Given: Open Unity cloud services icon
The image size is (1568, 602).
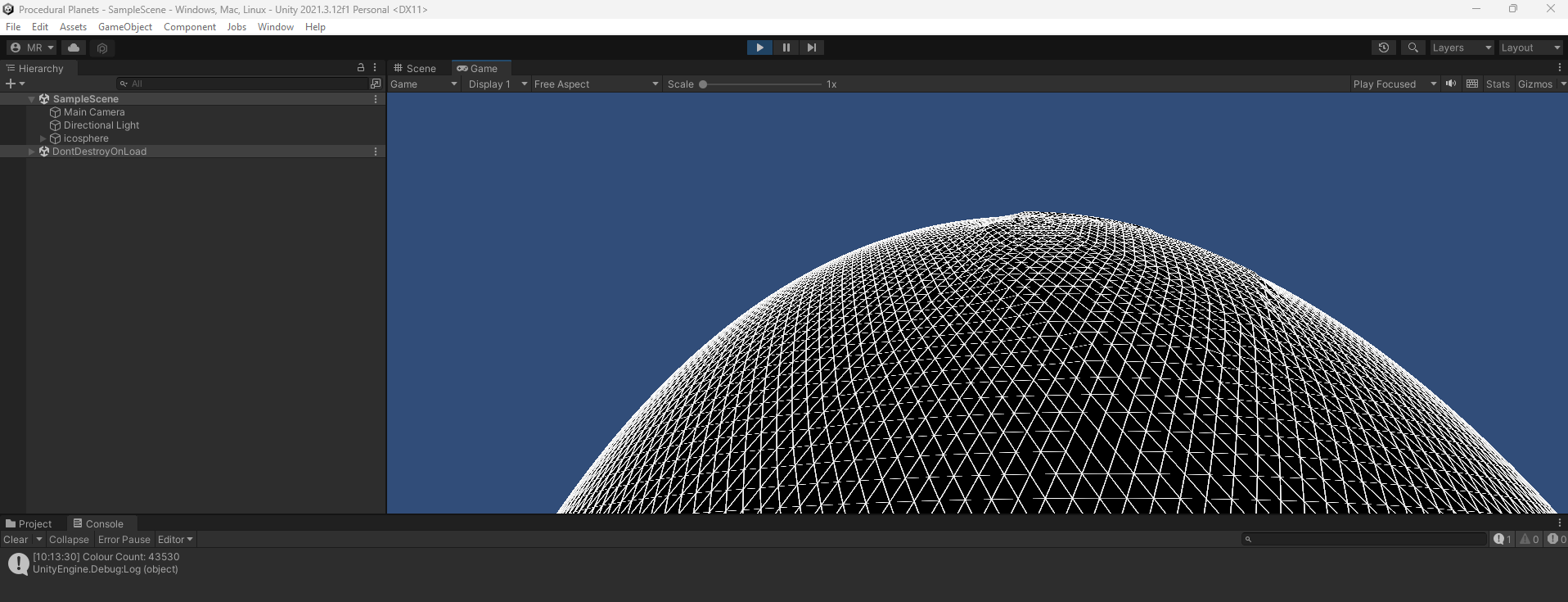Looking at the screenshot, I should [74, 48].
